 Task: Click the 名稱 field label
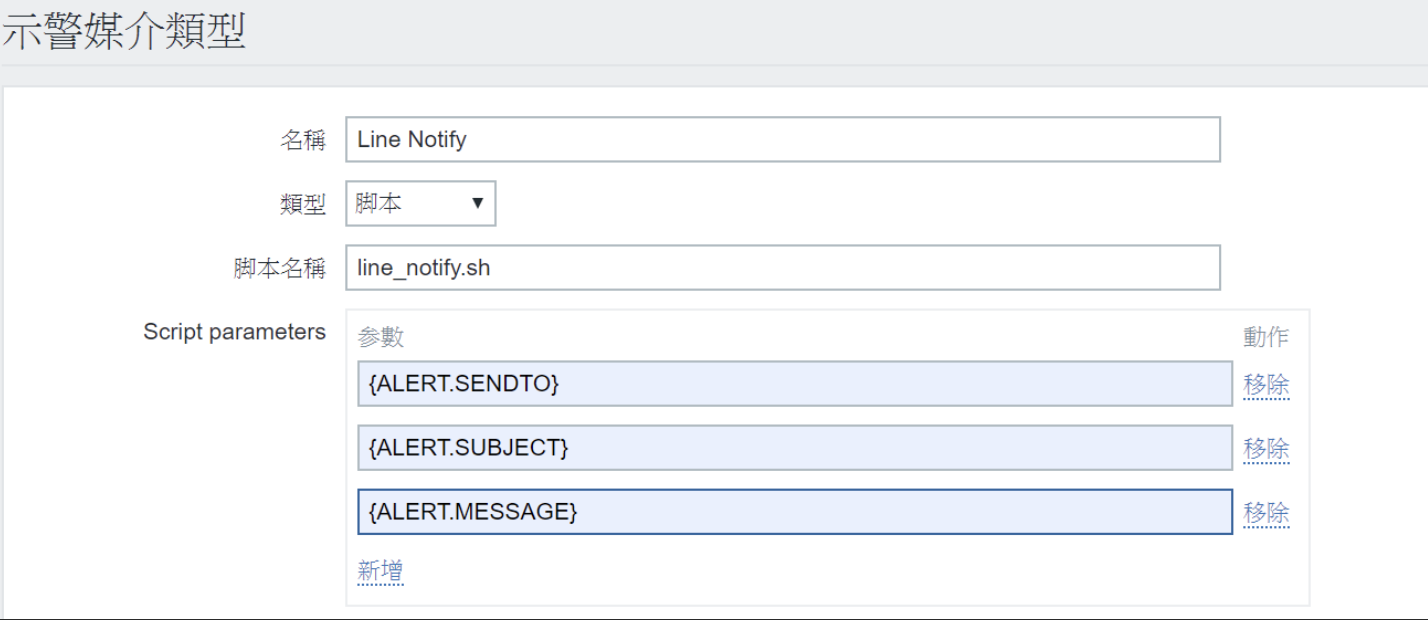302,140
